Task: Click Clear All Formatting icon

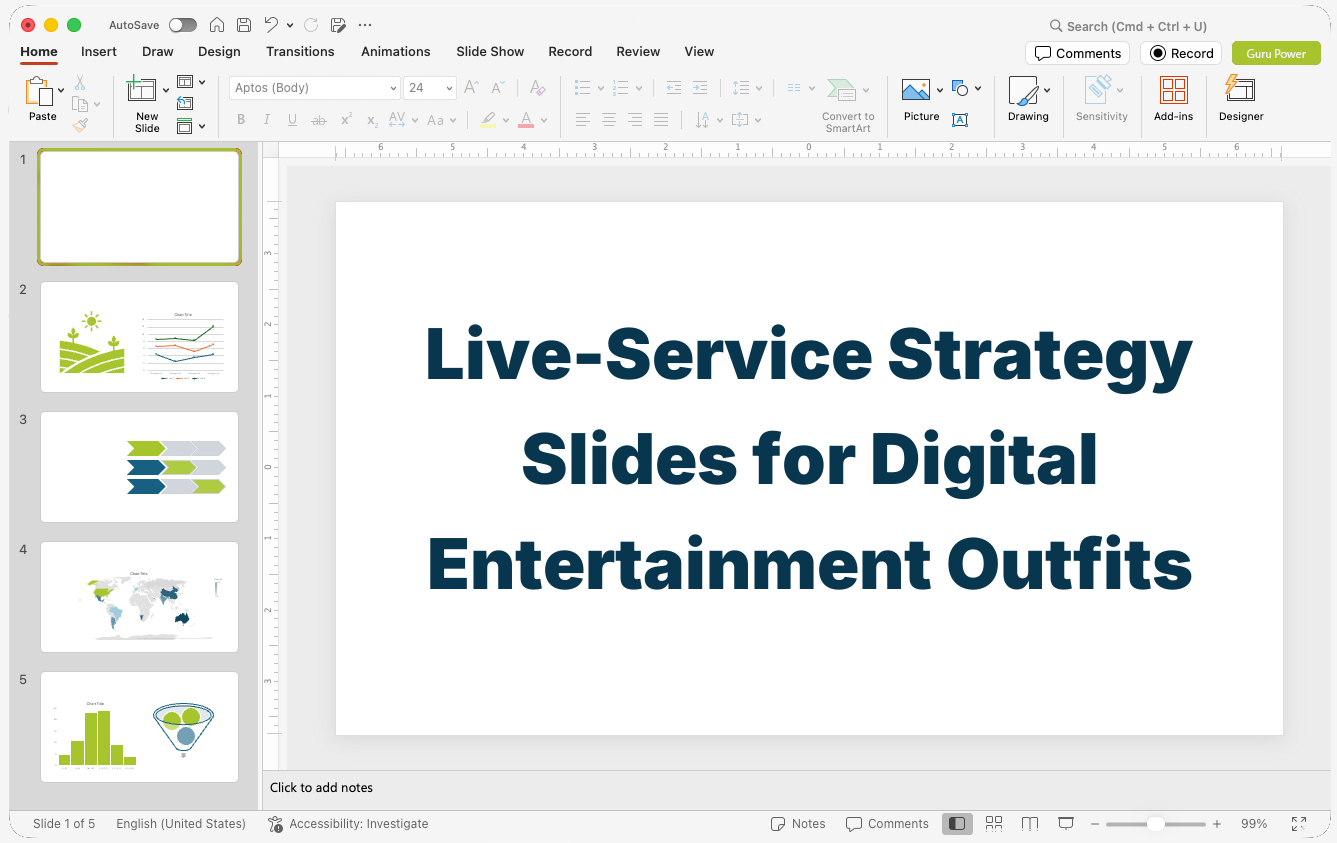Action: (x=537, y=88)
